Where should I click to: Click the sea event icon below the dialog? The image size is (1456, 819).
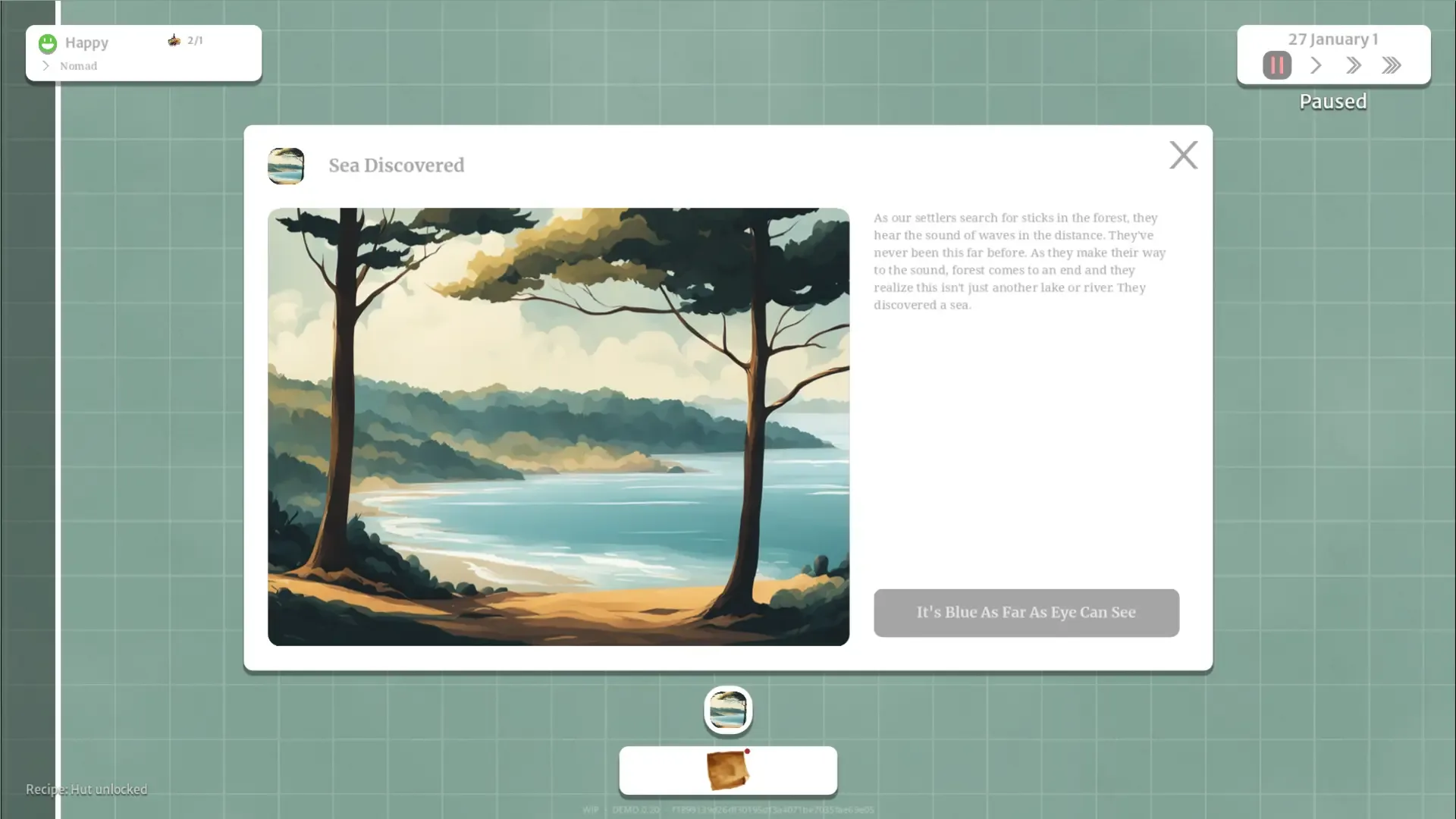tap(728, 710)
